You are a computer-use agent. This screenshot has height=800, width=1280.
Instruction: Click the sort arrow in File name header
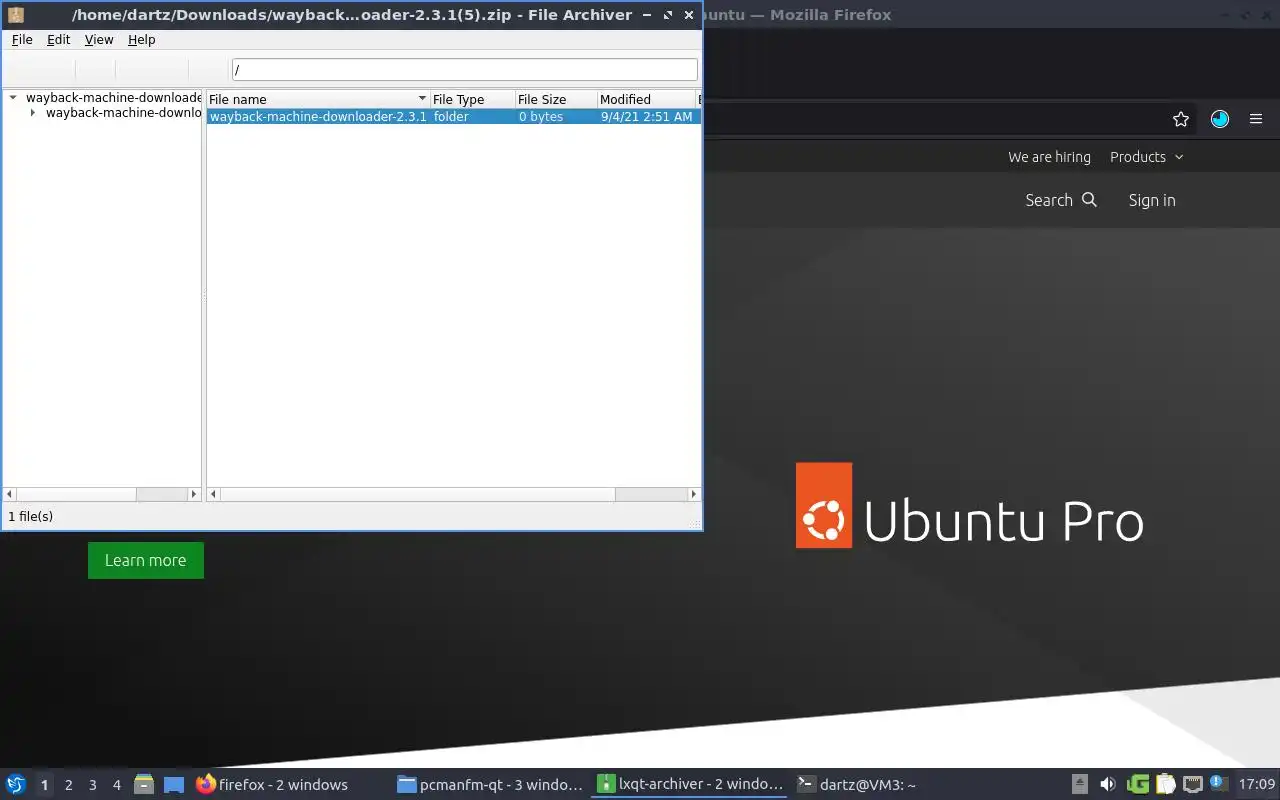point(423,99)
